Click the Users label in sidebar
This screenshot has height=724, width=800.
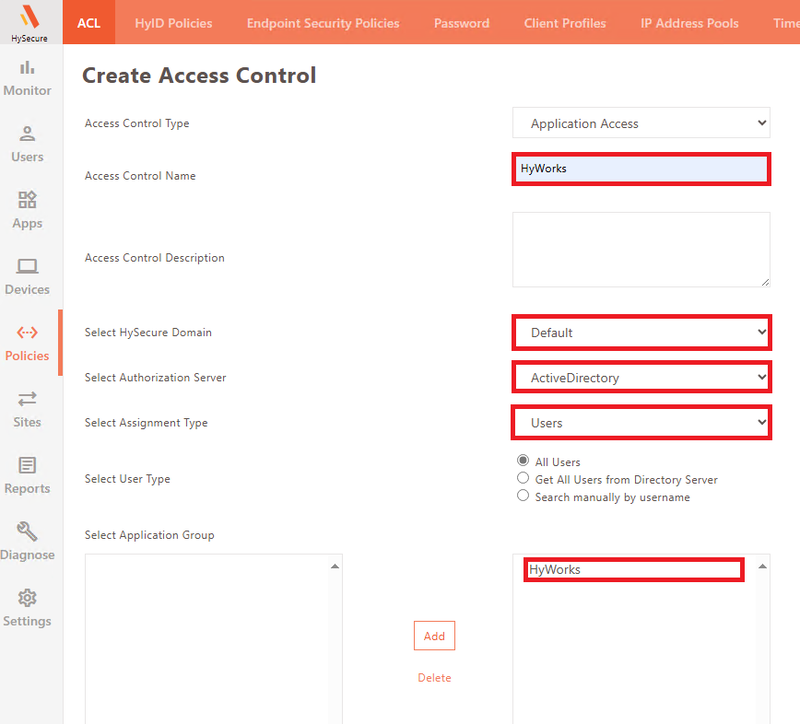coord(27,157)
